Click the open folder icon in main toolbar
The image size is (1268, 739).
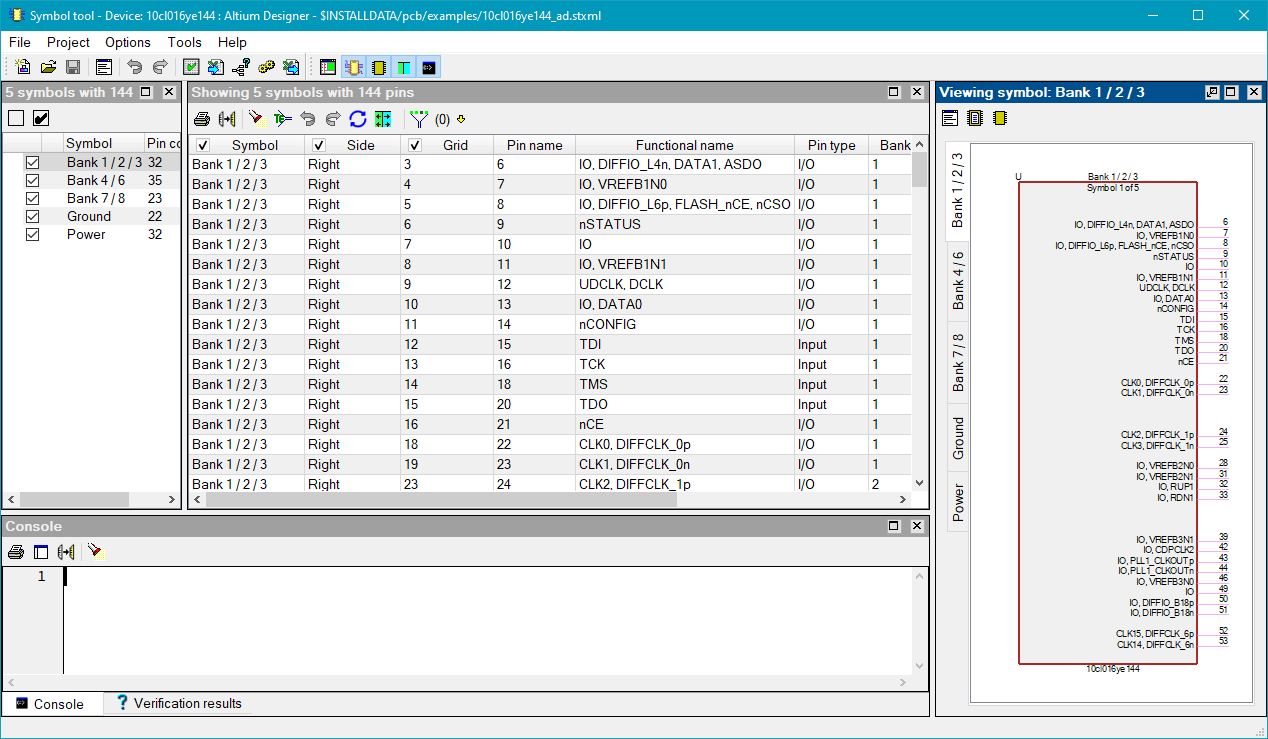(48, 67)
